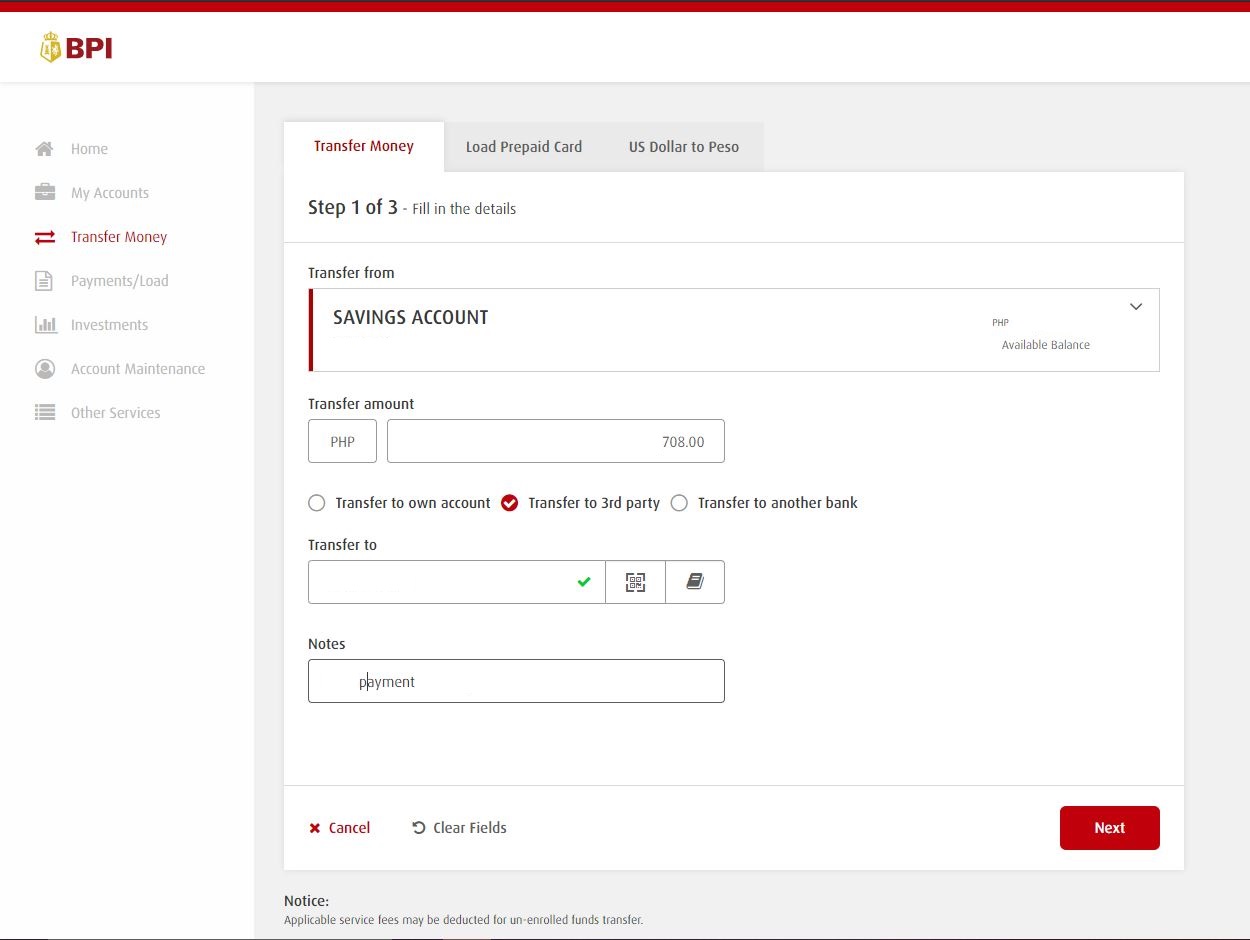Open Investments in the sidebar

point(109,325)
